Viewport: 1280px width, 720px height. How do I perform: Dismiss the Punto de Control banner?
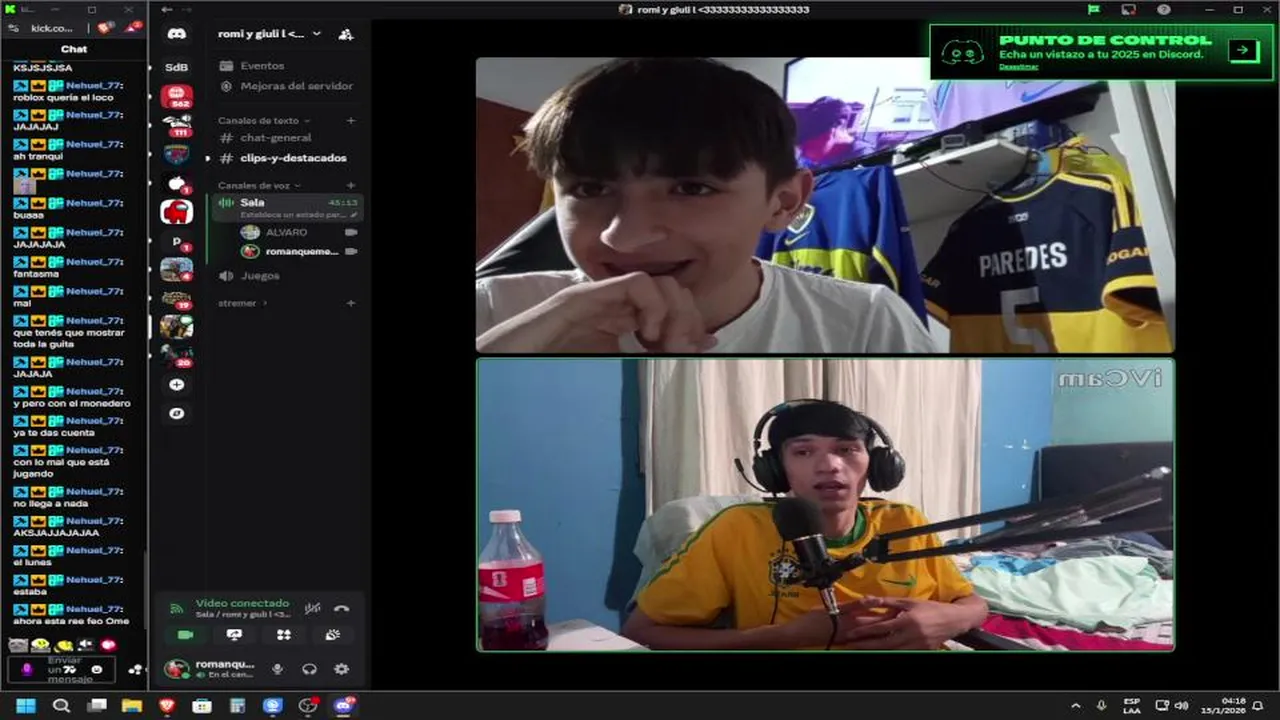pos(1018,67)
